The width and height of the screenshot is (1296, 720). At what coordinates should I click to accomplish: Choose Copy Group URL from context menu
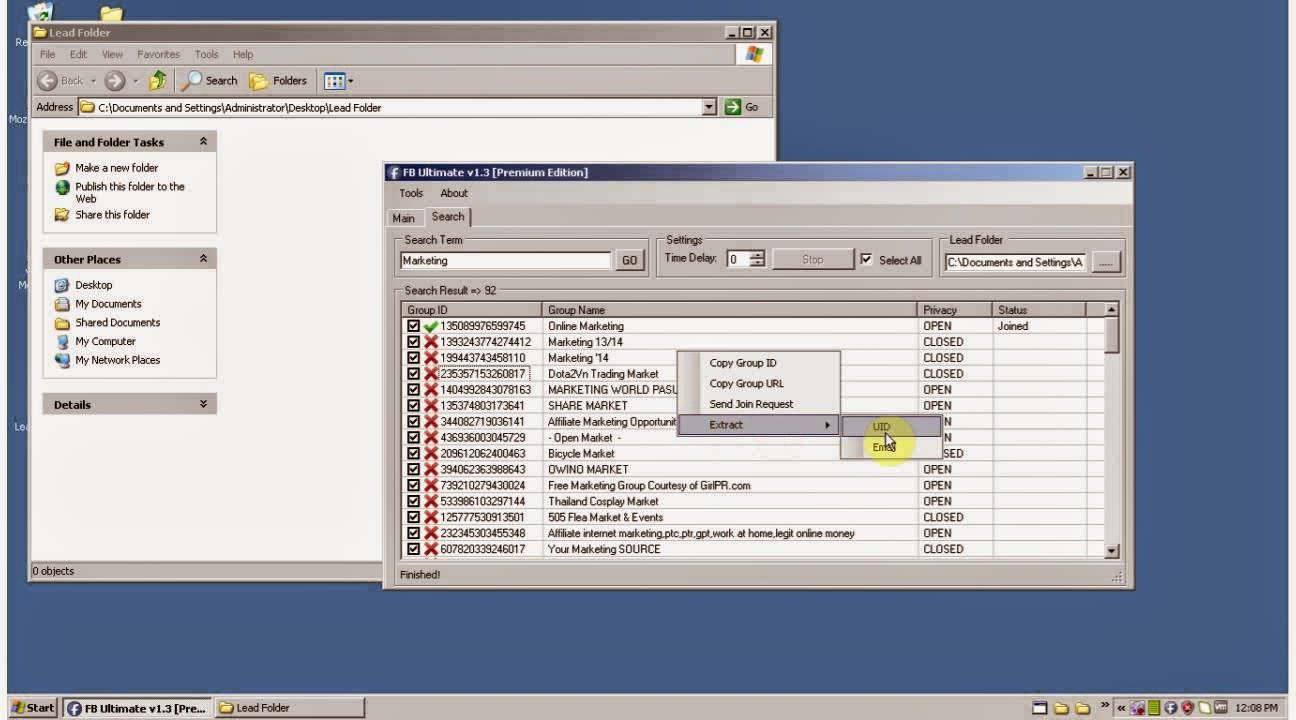tap(746, 384)
